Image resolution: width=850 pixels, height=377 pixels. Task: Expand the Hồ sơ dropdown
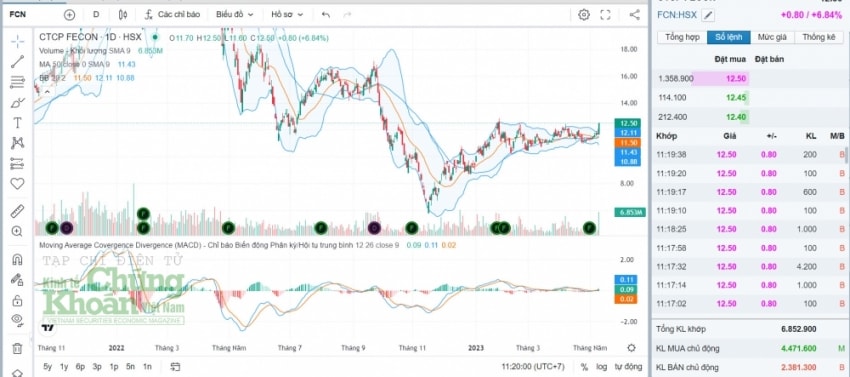(x=287, y=15)
